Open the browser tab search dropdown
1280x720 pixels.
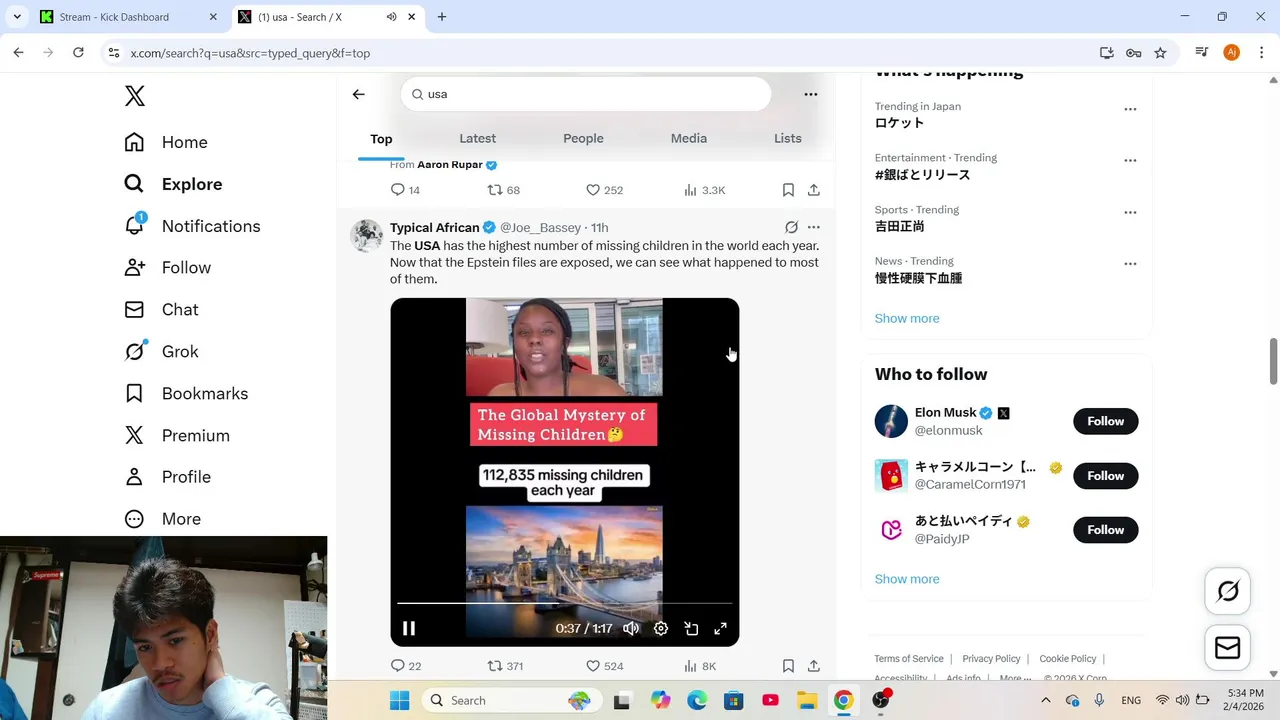(x=17, y=17)
